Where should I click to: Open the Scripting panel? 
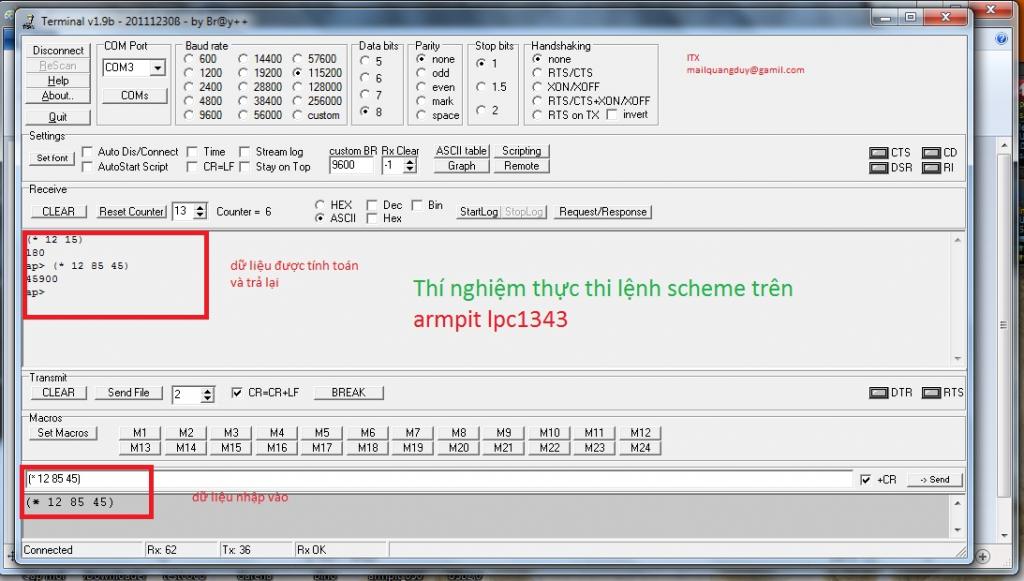[x=522, y=151]
